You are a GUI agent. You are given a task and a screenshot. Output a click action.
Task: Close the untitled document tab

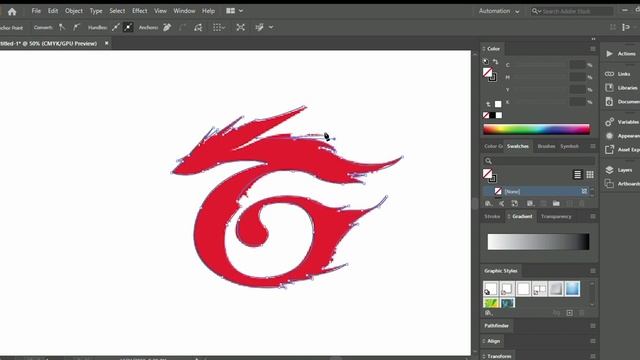click(x=107, y=43)
